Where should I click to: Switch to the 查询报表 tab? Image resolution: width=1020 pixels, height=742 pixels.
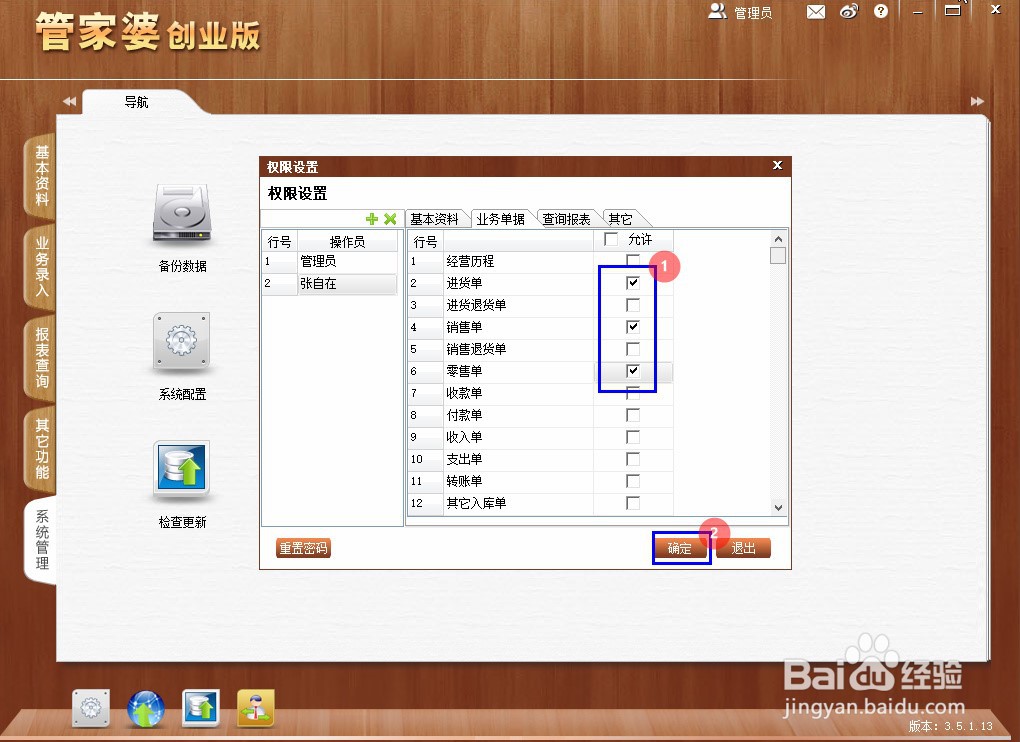click(567, 218)
